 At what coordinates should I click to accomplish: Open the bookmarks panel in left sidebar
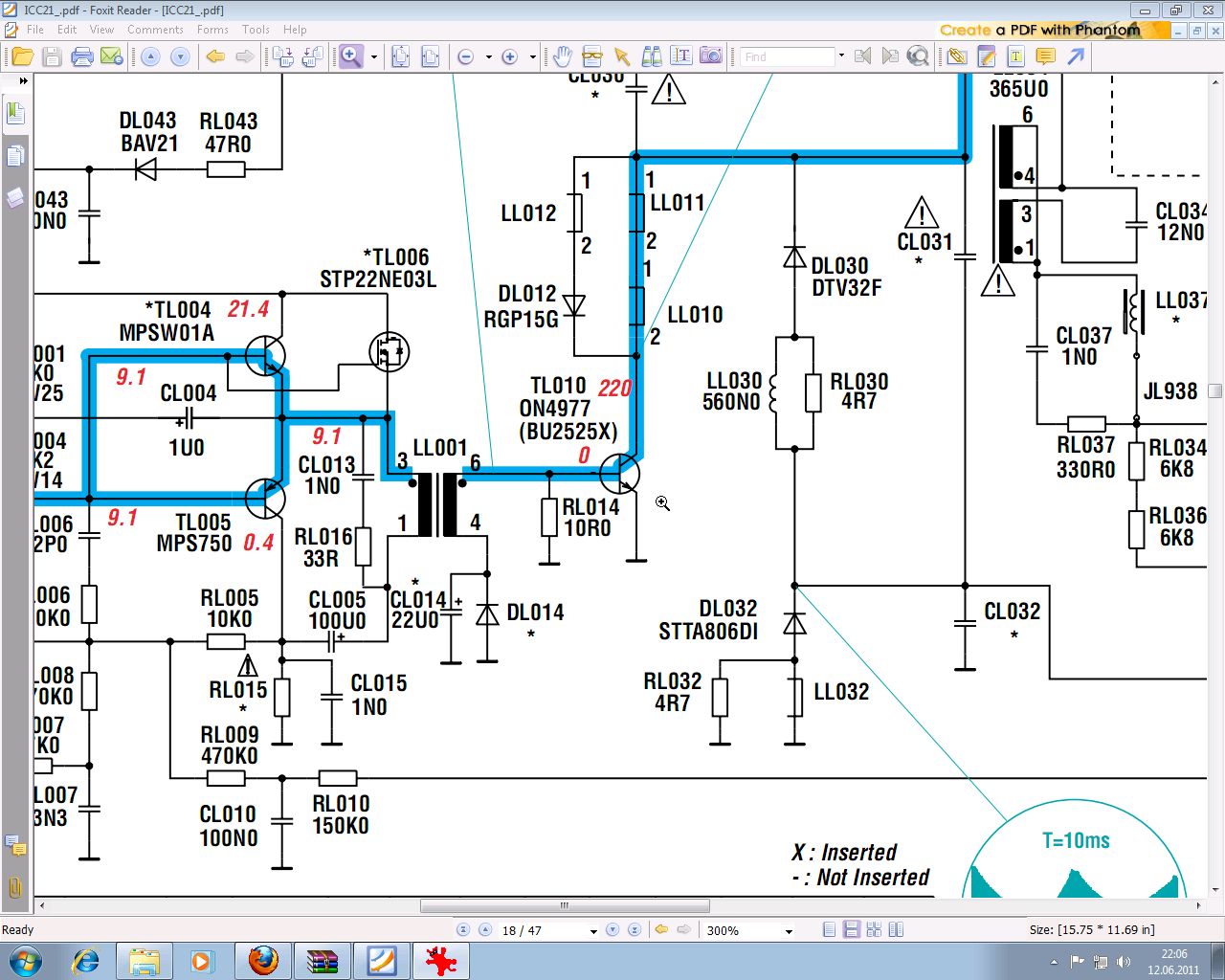(x=15, y=114)
